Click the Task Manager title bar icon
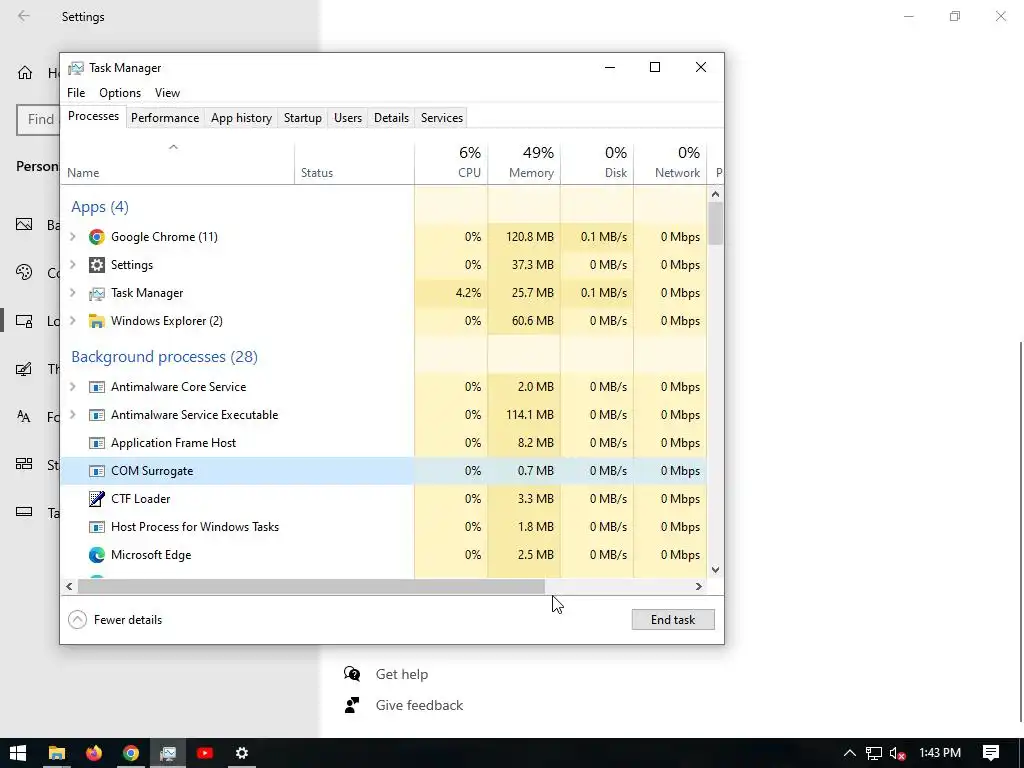The image size is (1024, 768). (x=76, y=68)
